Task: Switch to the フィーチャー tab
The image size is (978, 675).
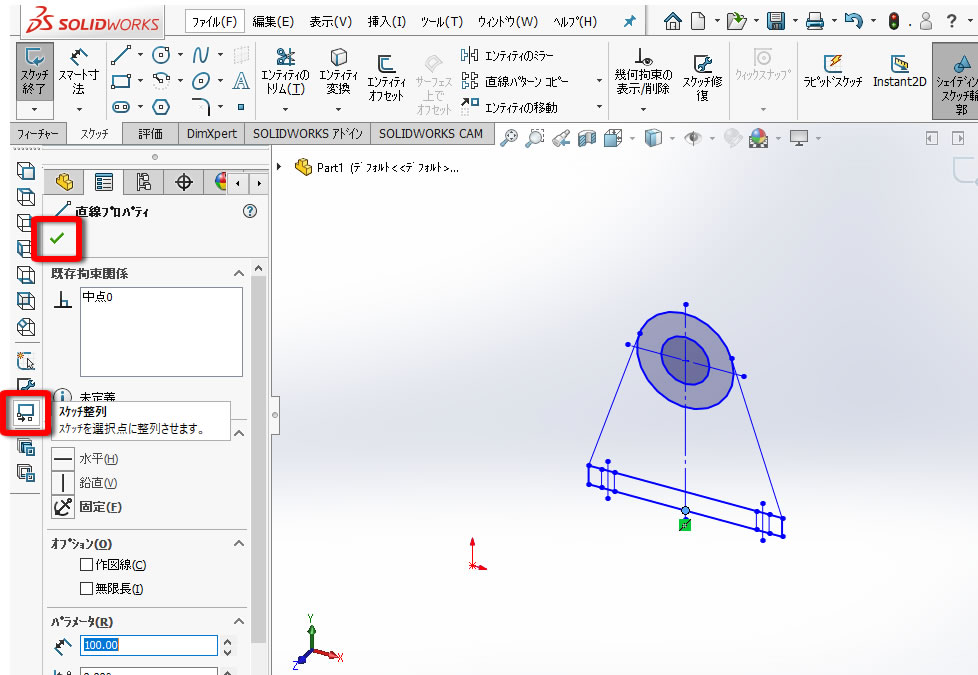Action: [38, 134]
